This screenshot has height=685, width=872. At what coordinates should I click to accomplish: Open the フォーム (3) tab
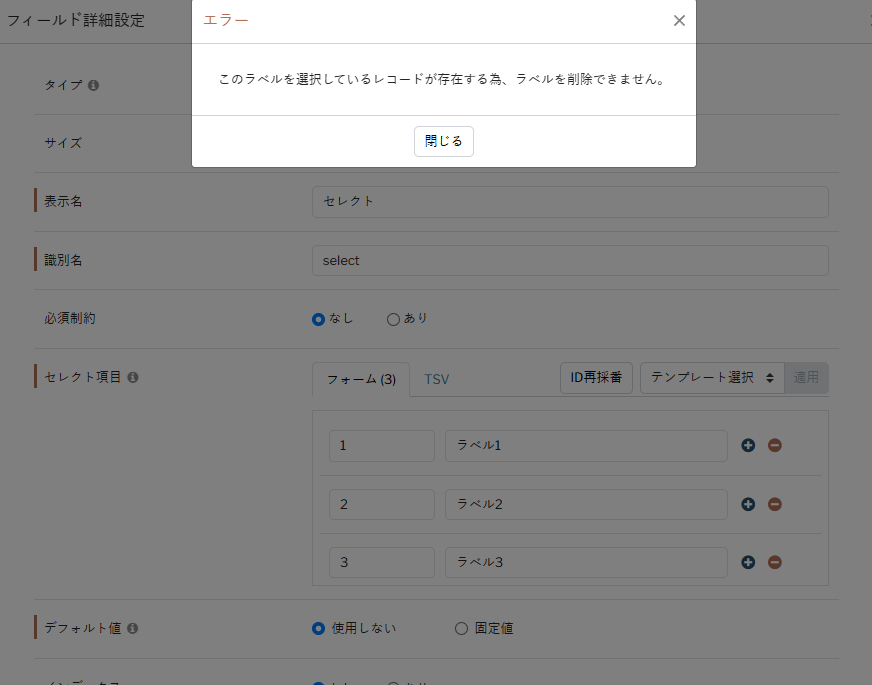tap(361, 380)
